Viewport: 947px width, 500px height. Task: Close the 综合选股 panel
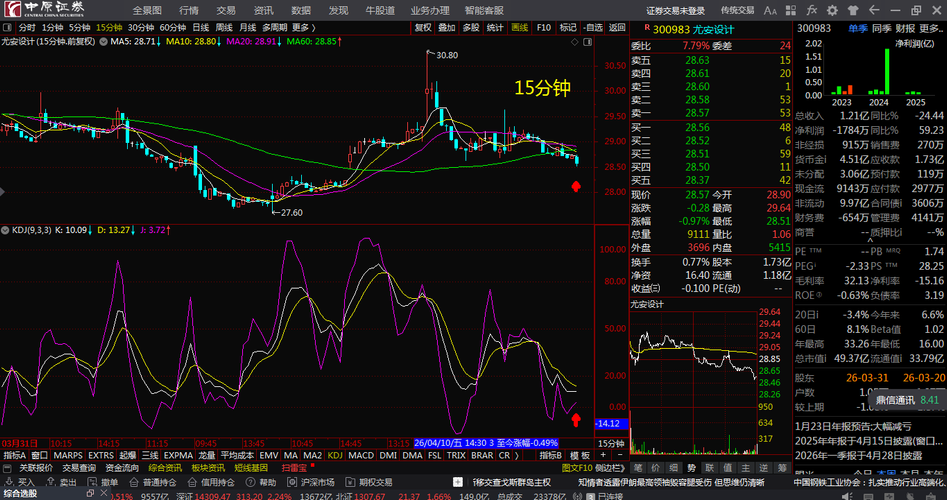pyautogui.click(x=103, y=493)
